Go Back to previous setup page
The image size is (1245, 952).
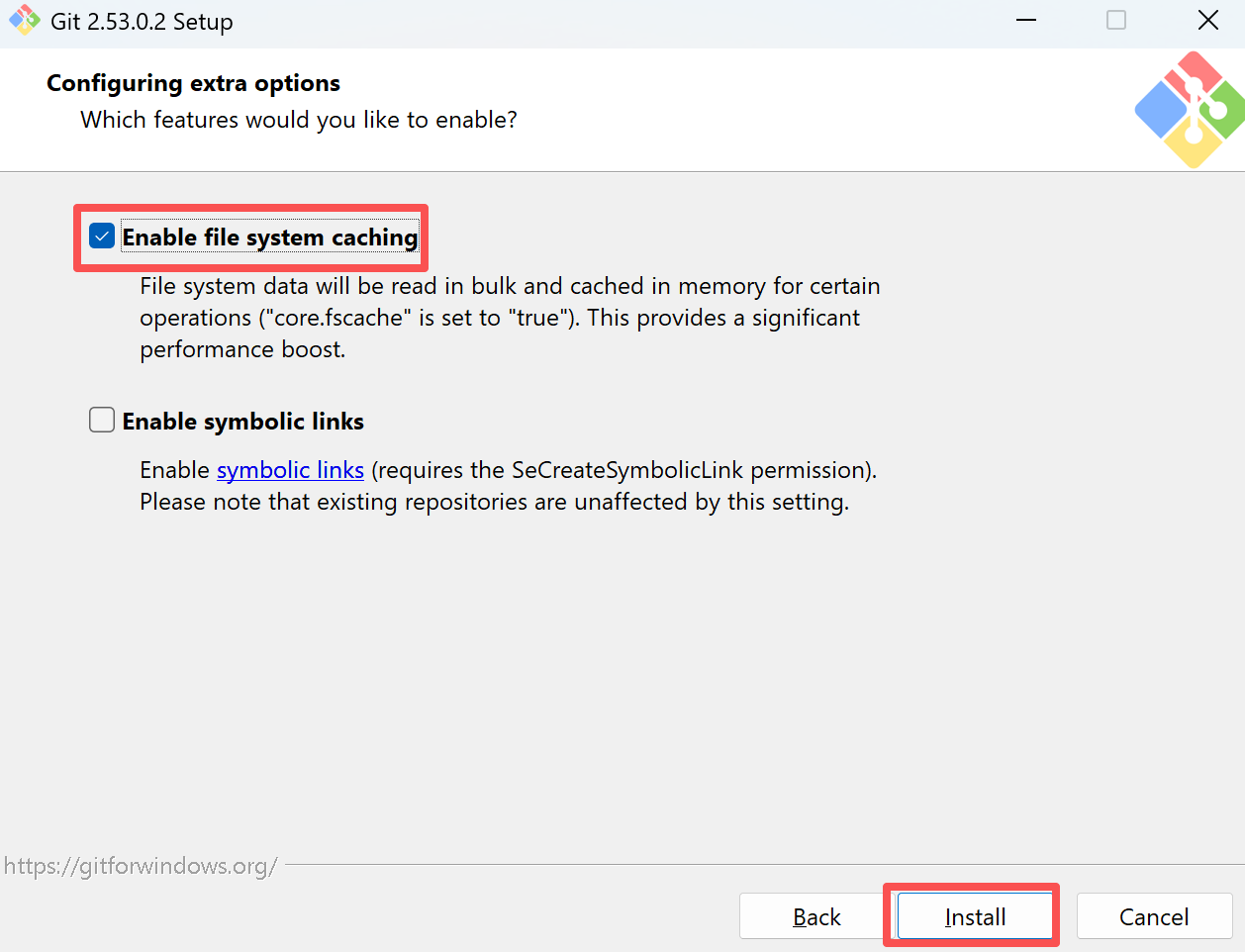[816, 916]
